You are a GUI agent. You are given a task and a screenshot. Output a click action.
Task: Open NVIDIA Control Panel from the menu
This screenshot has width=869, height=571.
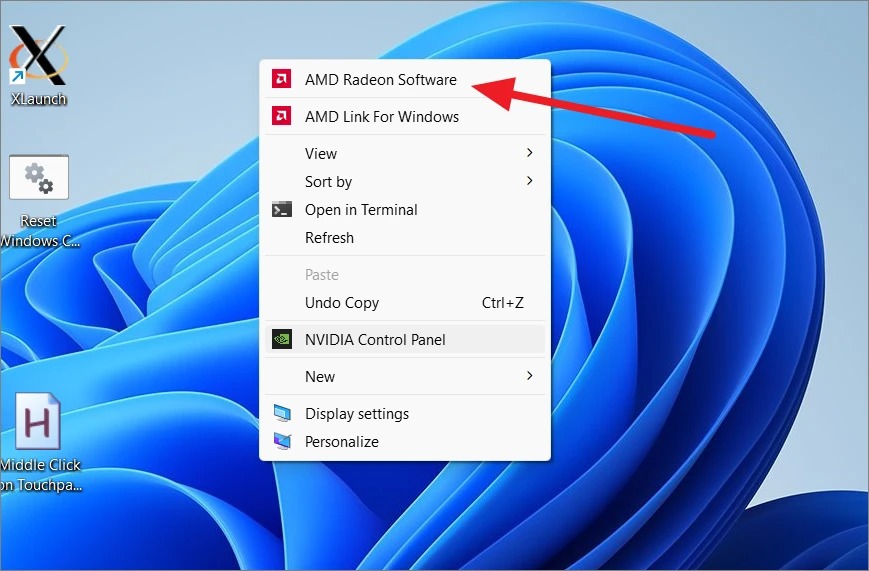point(405,339)
